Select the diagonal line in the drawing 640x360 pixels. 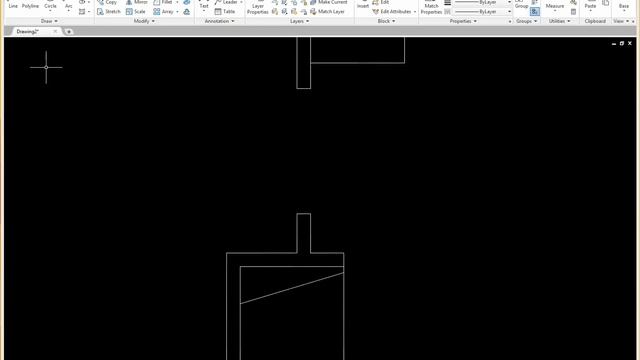(x=292, y=288)
